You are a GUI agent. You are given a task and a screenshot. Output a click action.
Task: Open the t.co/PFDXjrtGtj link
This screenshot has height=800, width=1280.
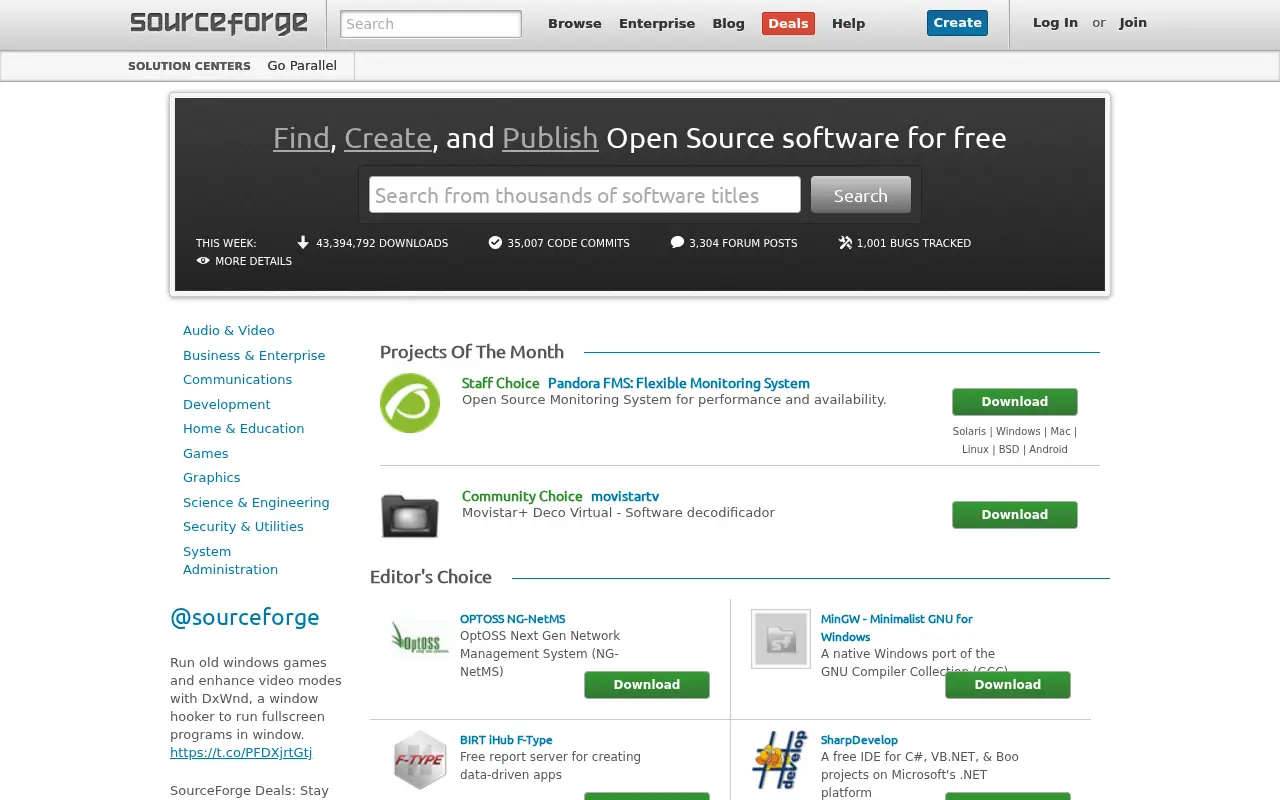[x=241, y=753]
